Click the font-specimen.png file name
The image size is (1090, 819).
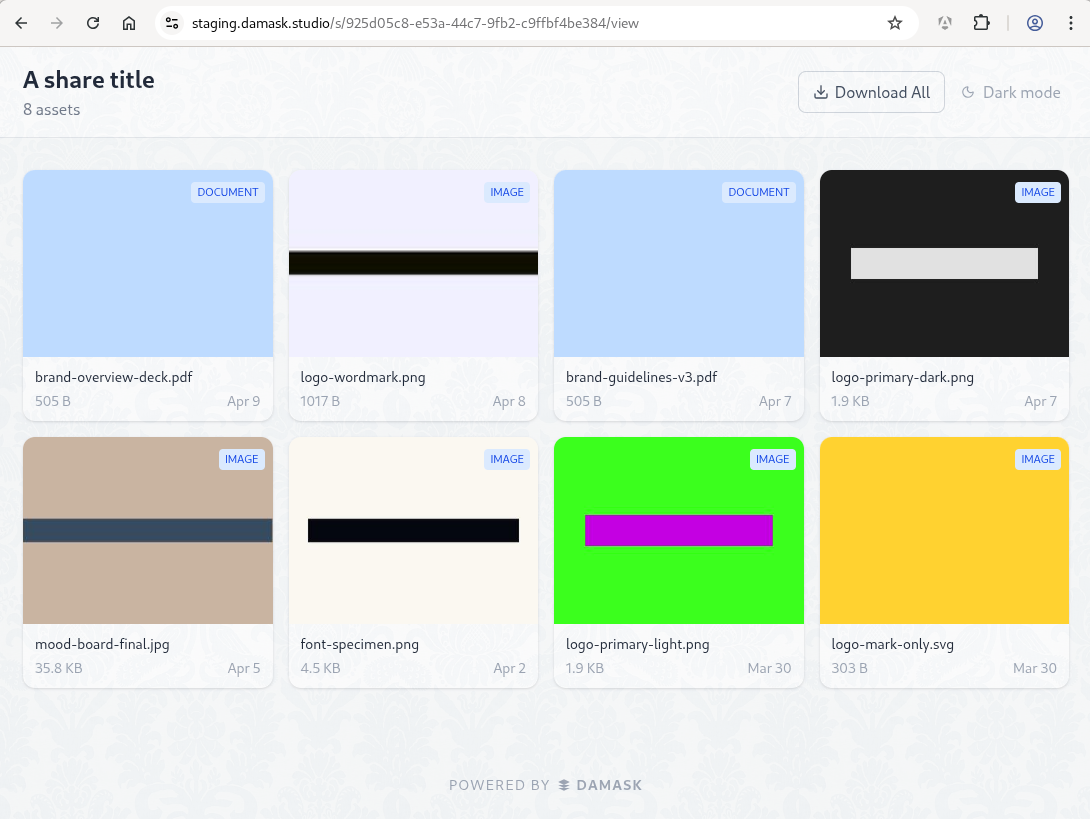(x=359, y=644)
